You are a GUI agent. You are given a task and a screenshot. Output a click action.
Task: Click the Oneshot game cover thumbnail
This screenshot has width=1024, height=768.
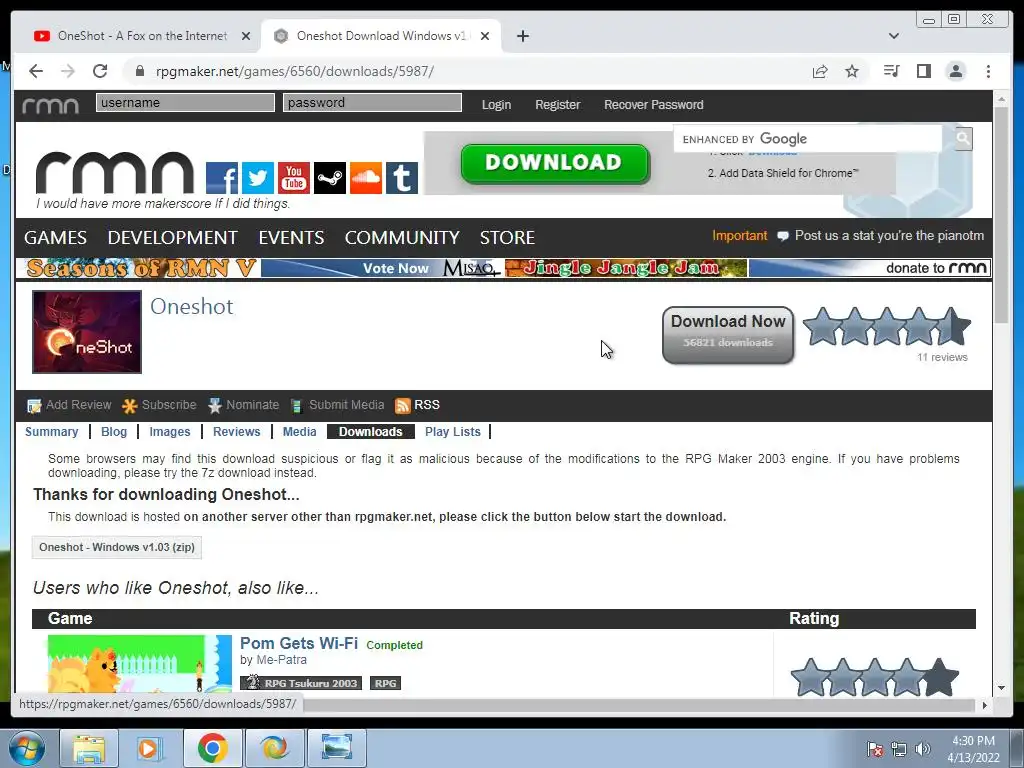(x=87, y=332)
